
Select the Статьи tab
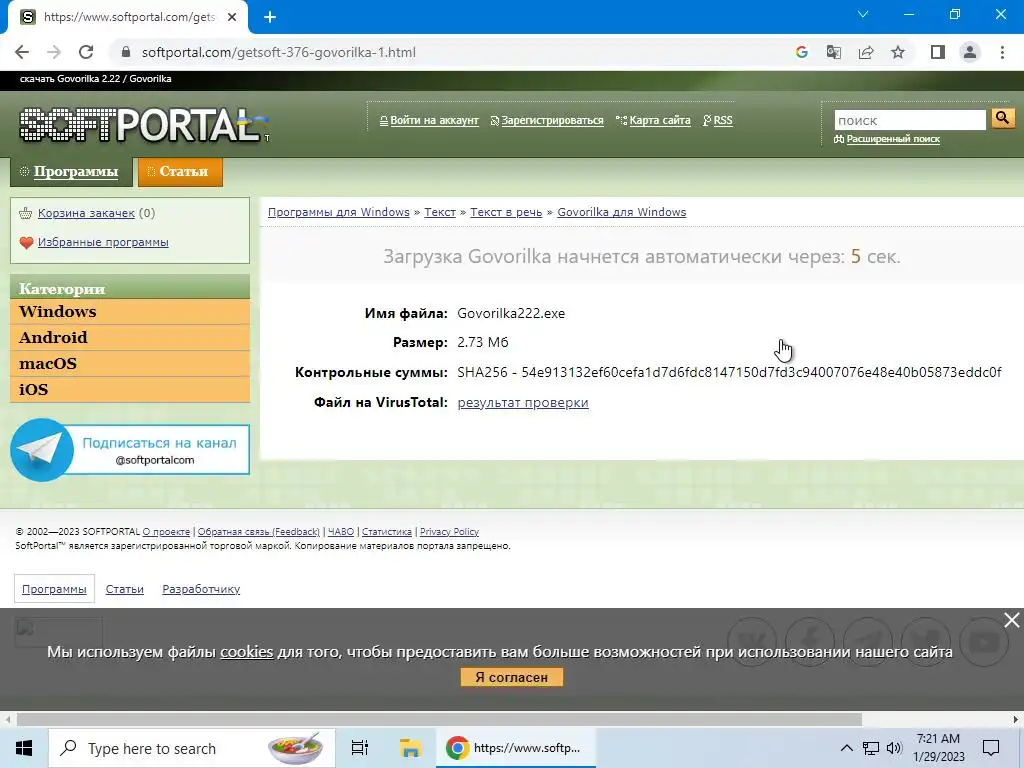point(180,172)
